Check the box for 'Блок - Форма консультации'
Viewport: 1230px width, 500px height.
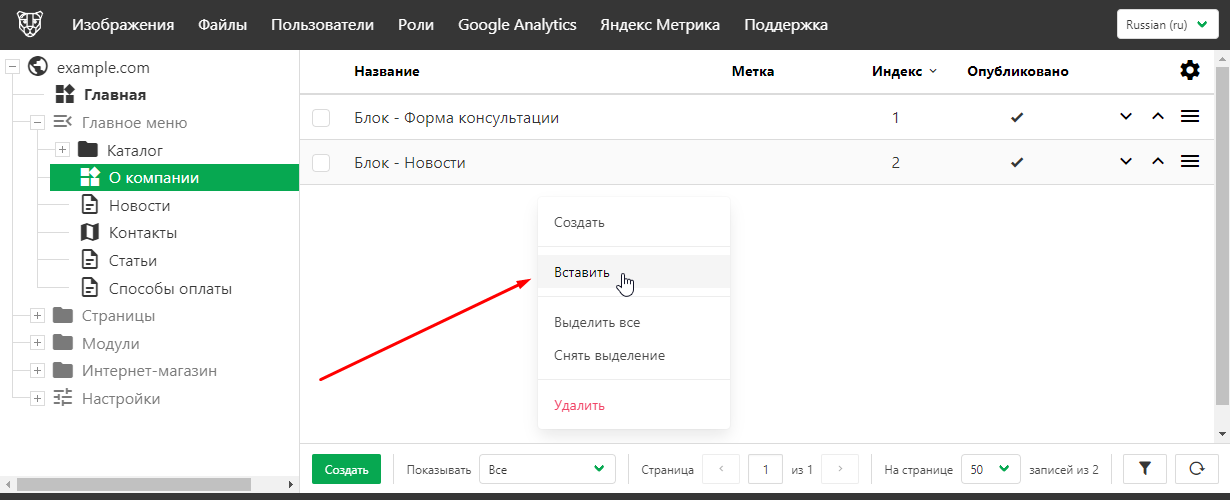(x=321, y=118)
